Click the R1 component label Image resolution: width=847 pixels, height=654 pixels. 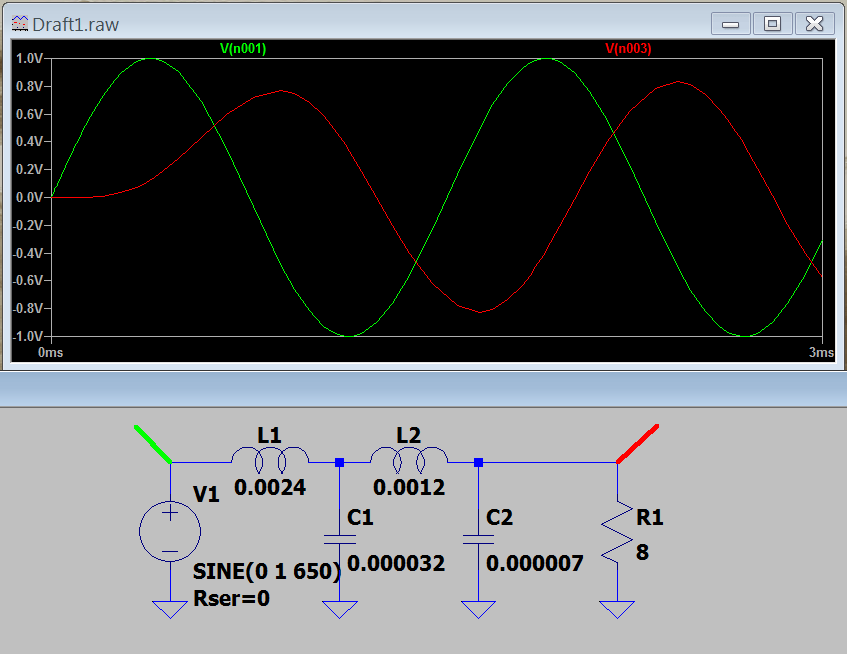pyautogui.click(x=649, y=517)
